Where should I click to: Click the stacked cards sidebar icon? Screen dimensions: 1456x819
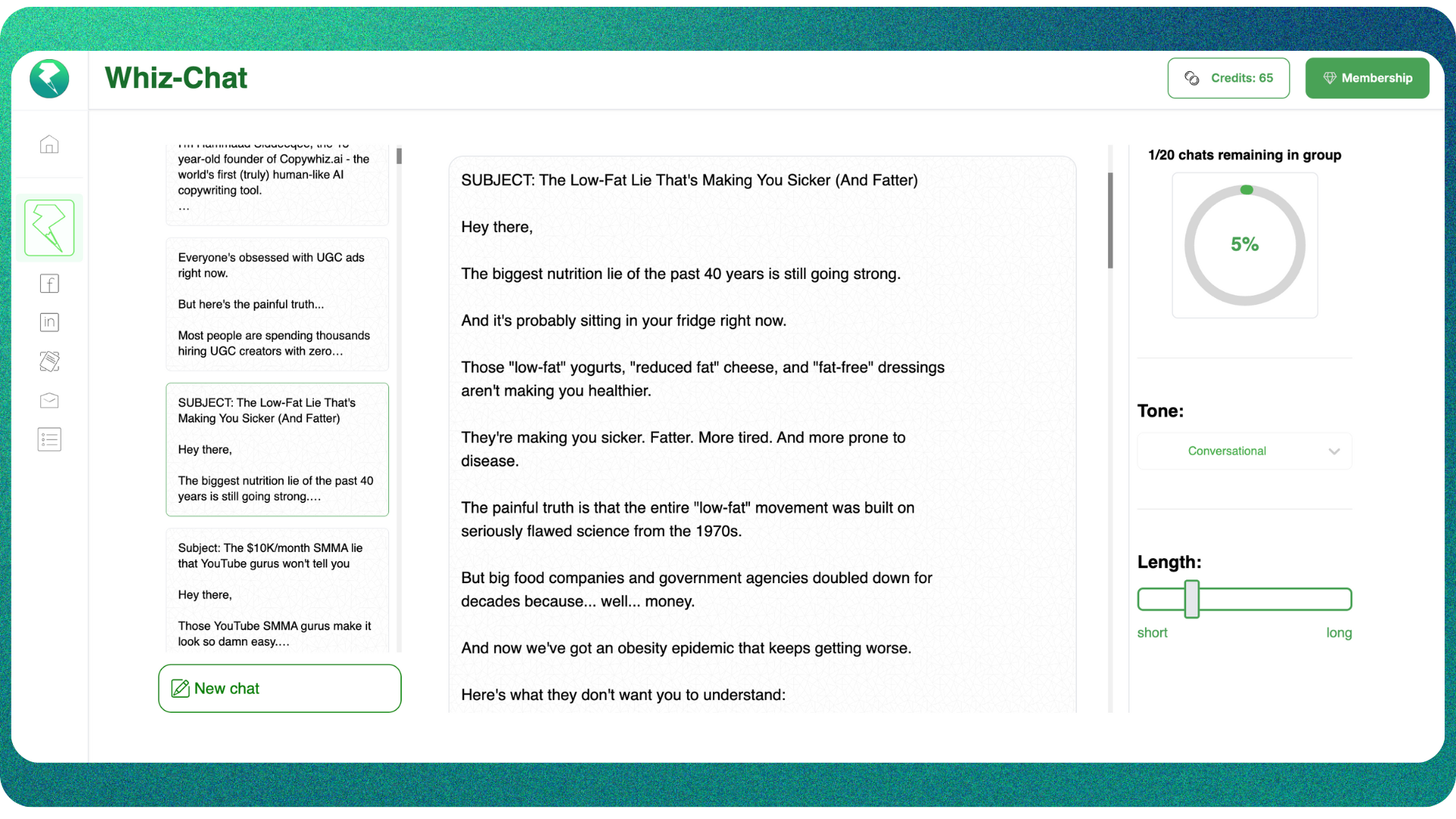point(49,362)
